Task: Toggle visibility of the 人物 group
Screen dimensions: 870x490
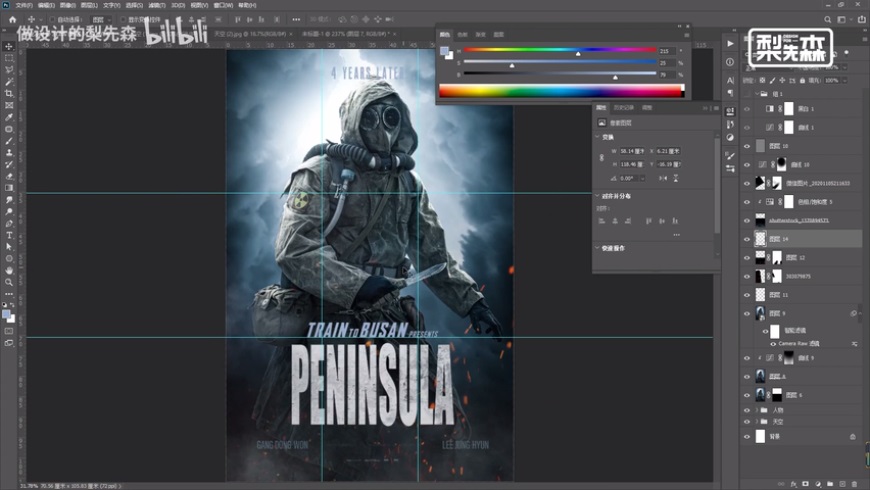Action: [x=747, y=410]
